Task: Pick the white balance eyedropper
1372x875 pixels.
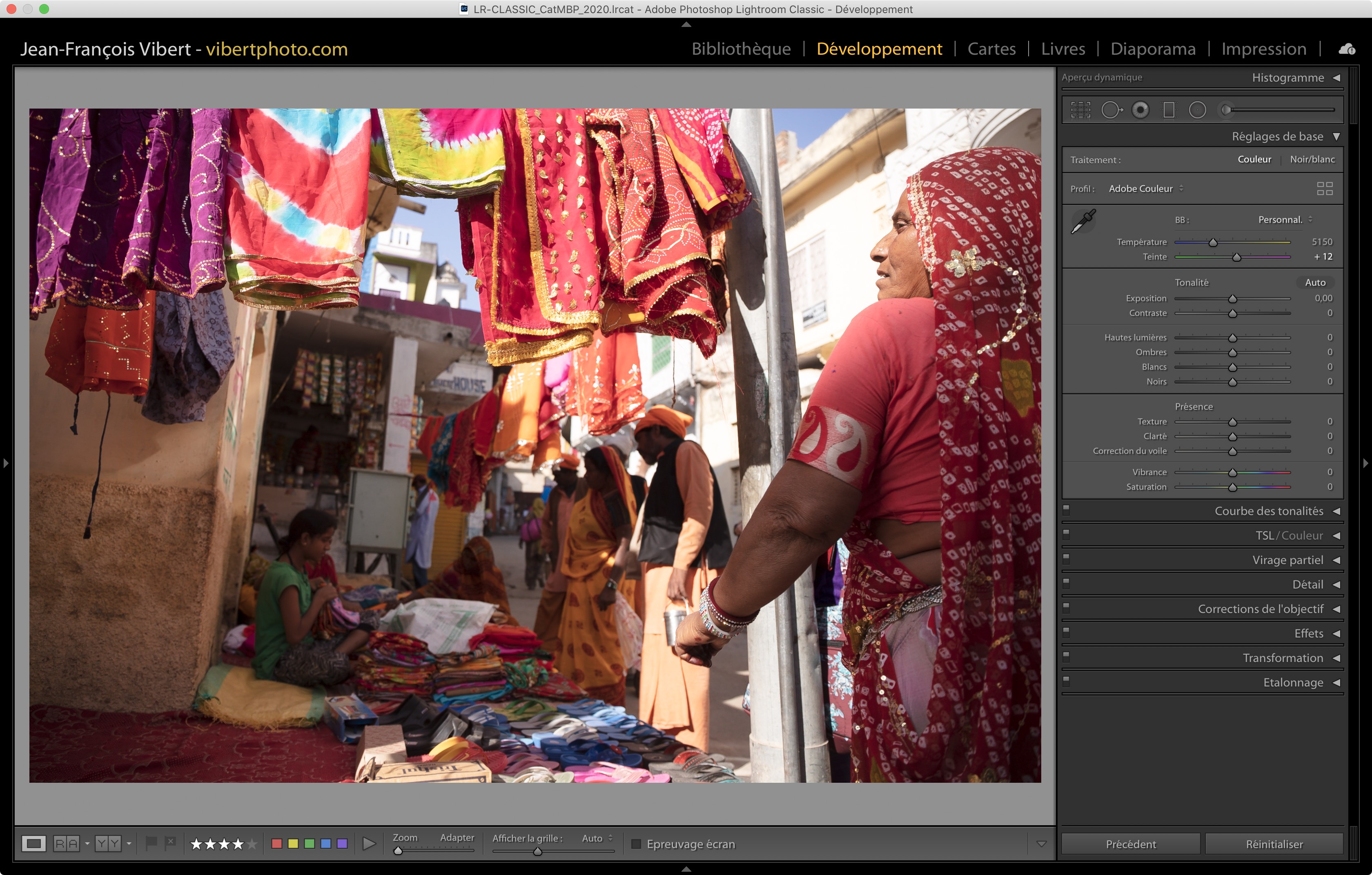Action: point(1083,222)
